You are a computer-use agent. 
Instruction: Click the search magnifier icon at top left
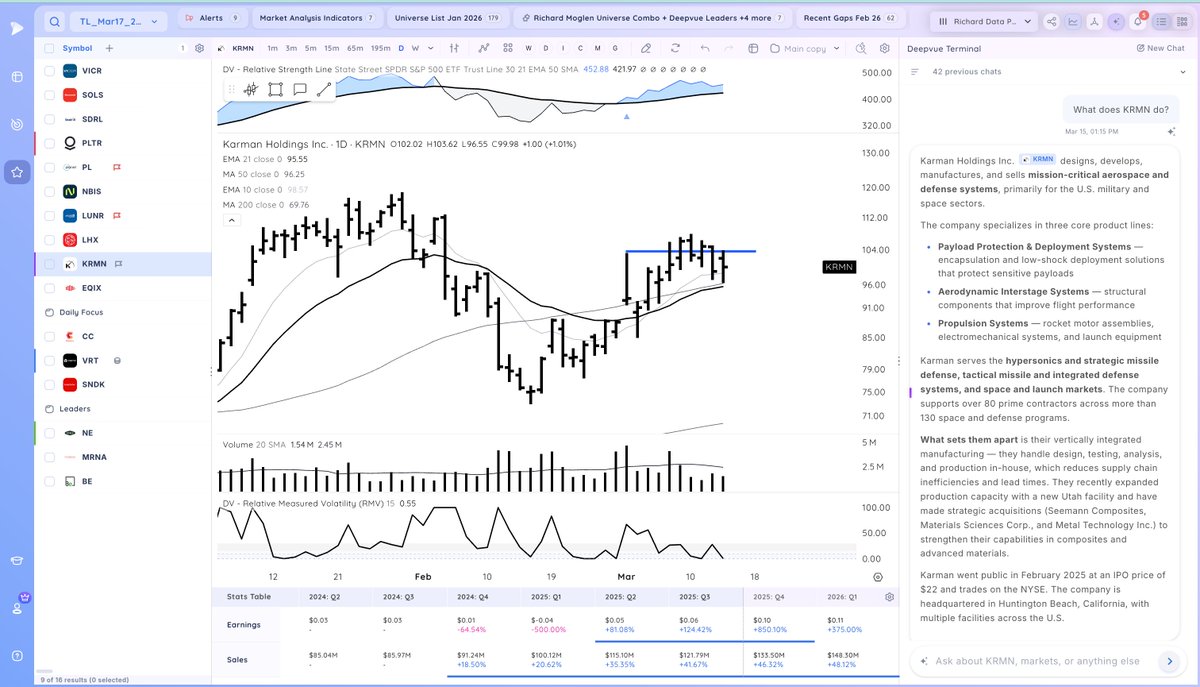pos(54,20)
